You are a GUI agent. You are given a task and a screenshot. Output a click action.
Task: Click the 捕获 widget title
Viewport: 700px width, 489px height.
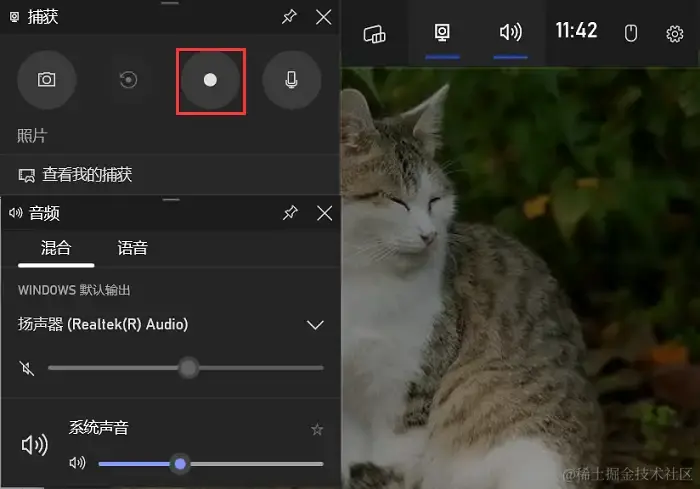point(43,17)
